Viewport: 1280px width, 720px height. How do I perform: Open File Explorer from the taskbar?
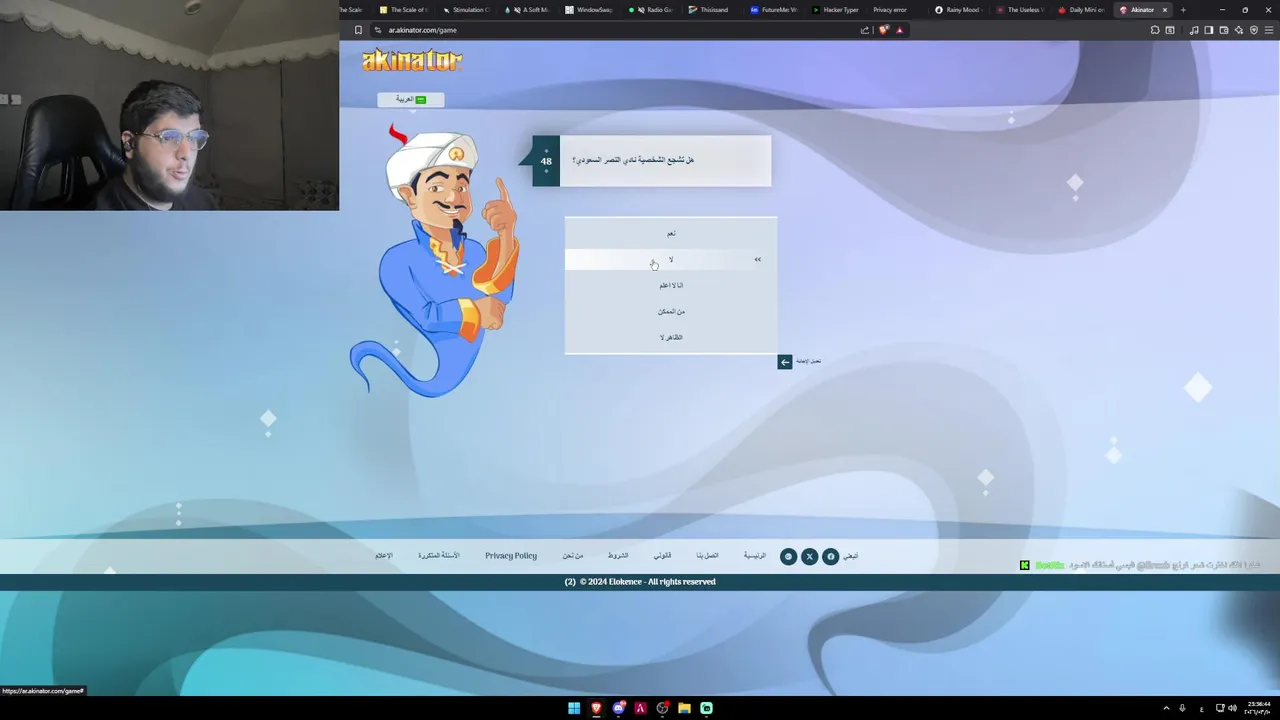click(x=684, y=708)
